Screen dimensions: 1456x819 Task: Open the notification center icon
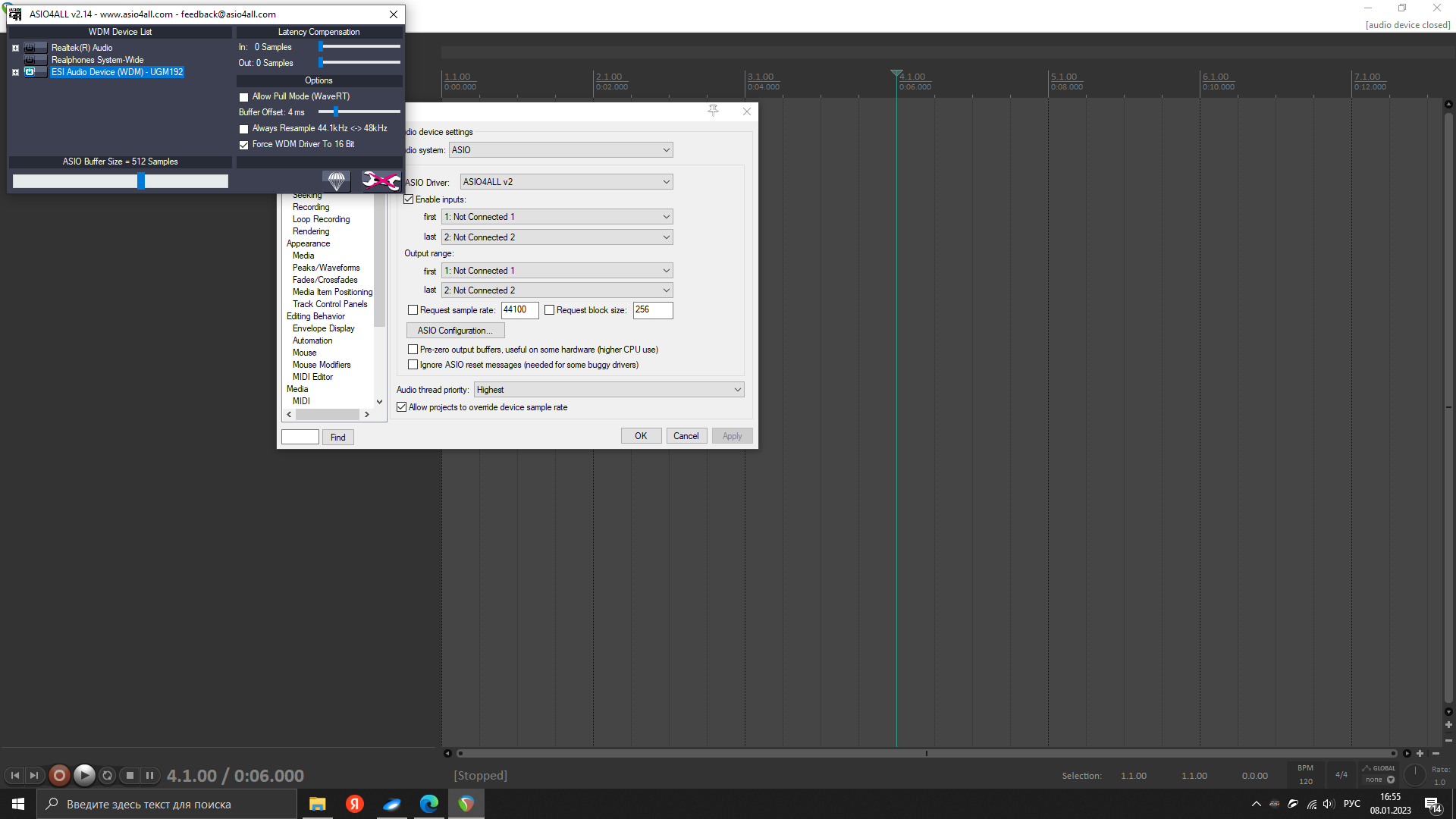click(1432, 805)
